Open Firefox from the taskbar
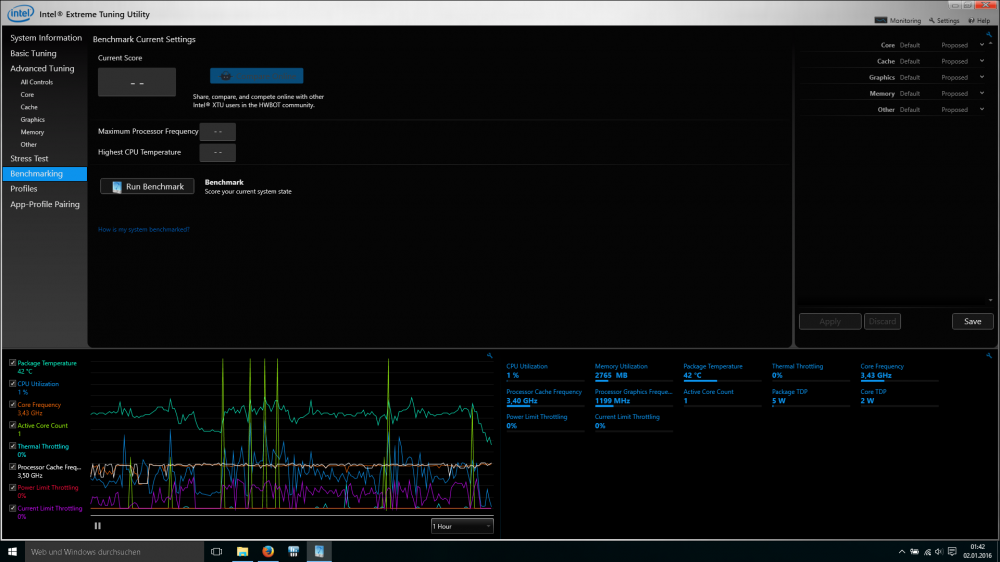 [268, 551]
